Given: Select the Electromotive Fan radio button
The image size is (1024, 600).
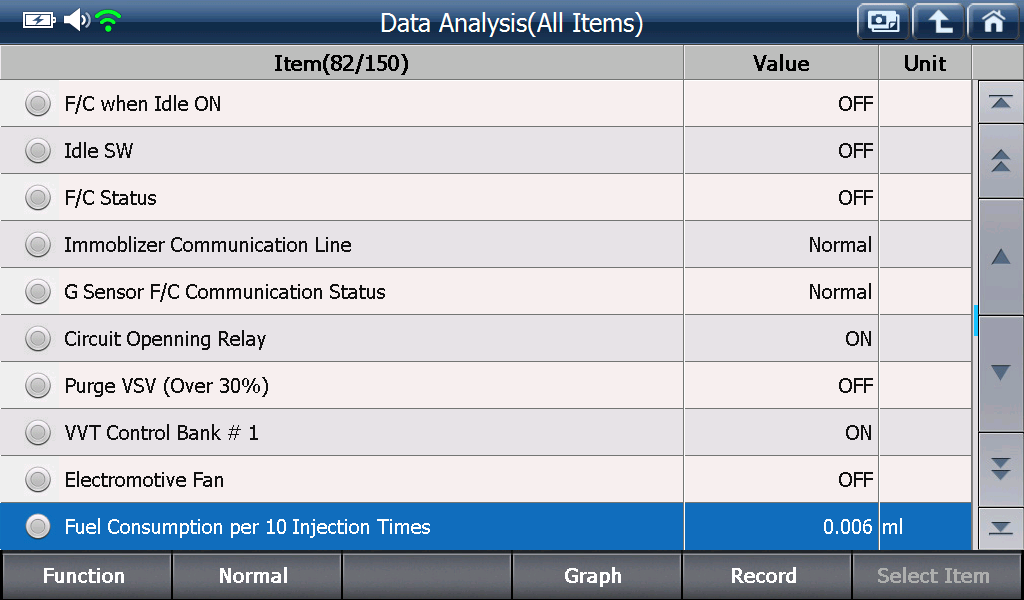Looking at the screenshot, I should tap(38, 480).
